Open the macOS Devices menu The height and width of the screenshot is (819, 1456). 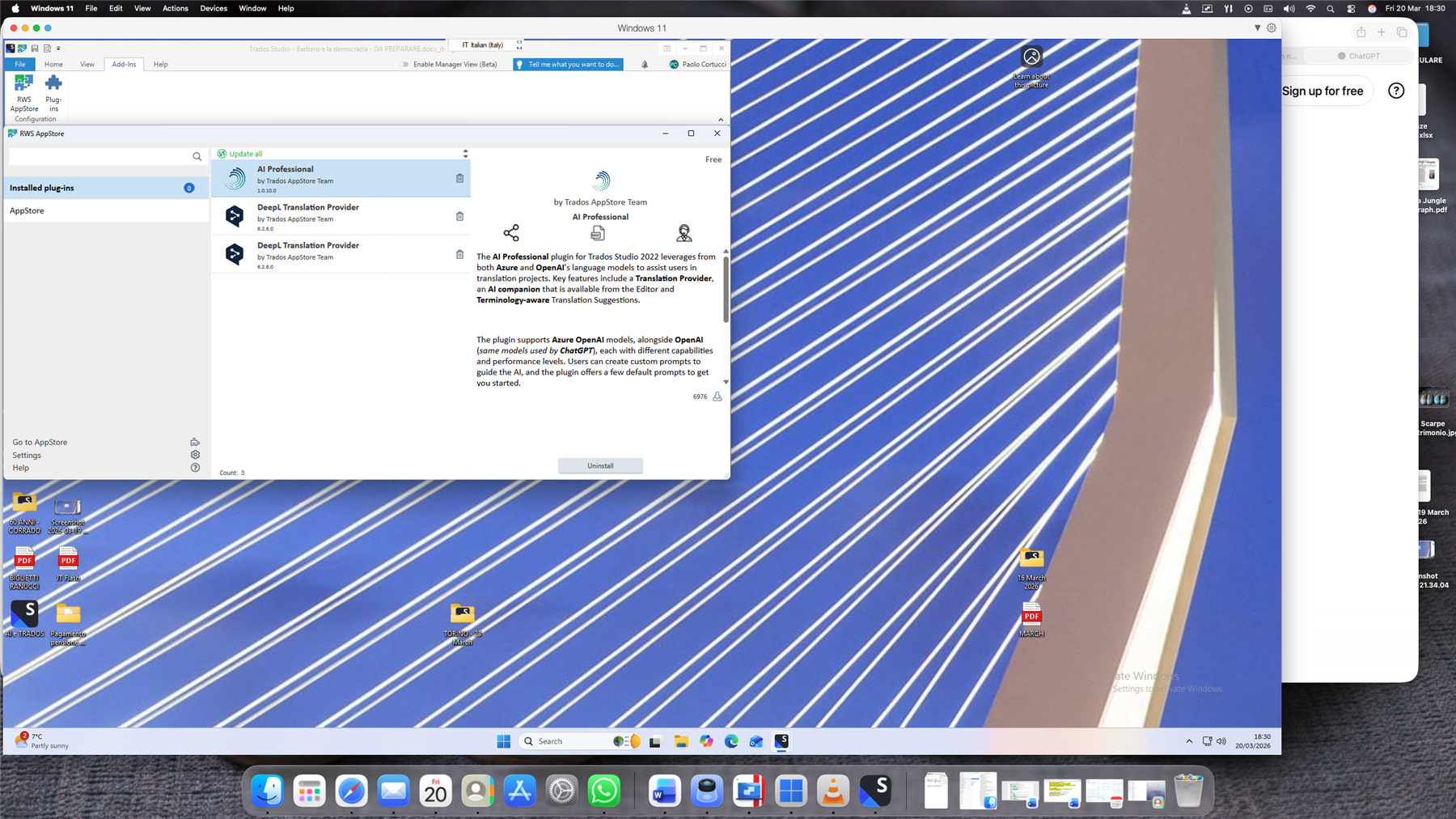click(x=213, y=8)
